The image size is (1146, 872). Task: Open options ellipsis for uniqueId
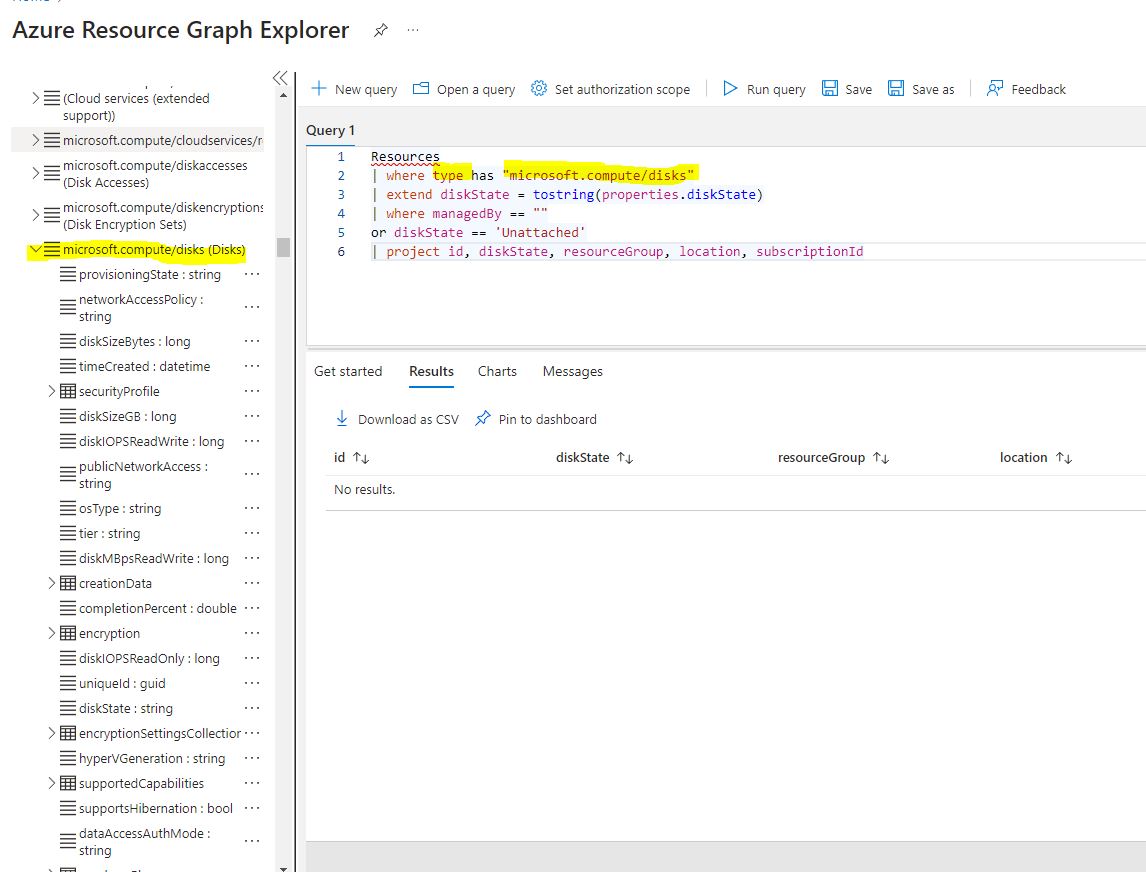252,683
